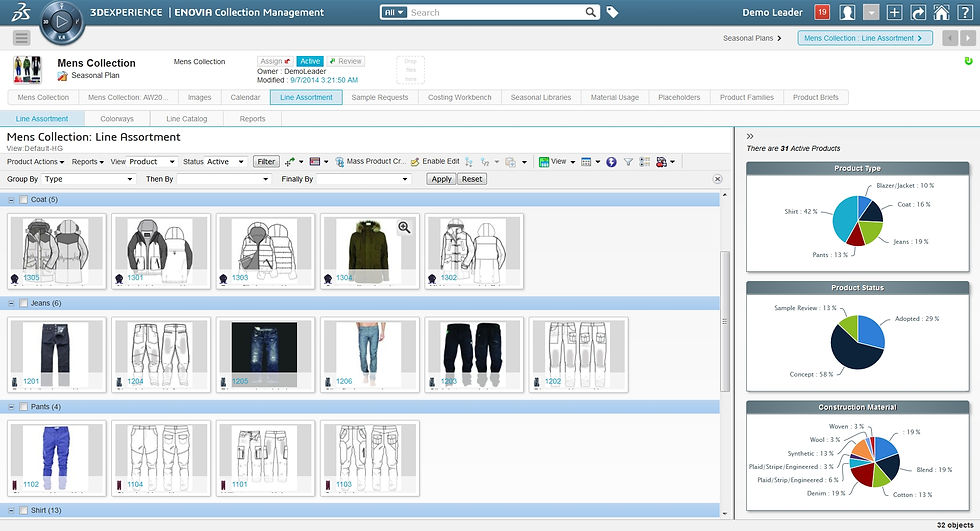This screenshot has height=531, width=980.
Task: Click the magnifier zoom icon on coat 1304
Action: point(404,227)
